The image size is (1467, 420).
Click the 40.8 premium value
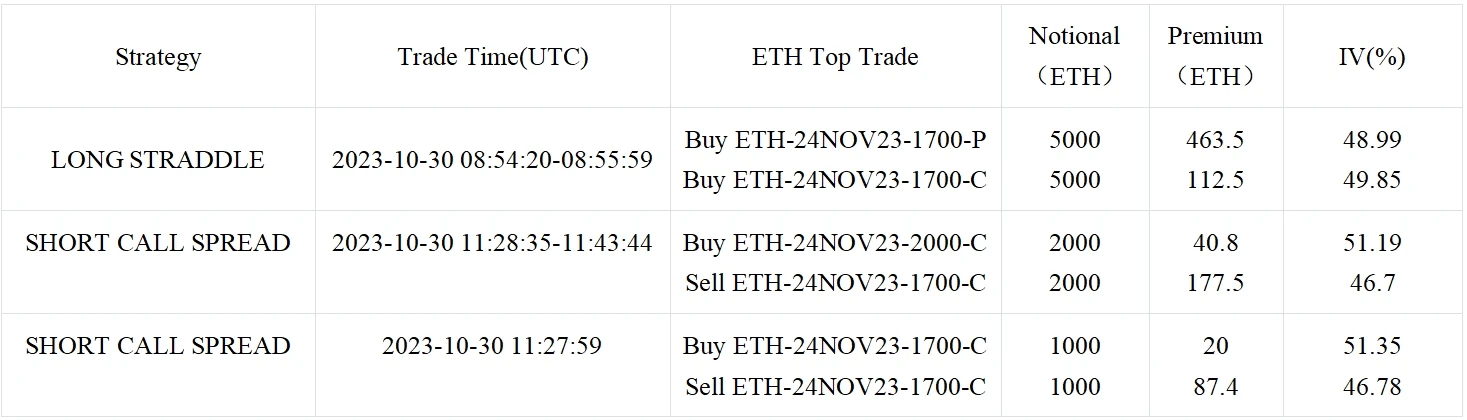(1214, 243)
